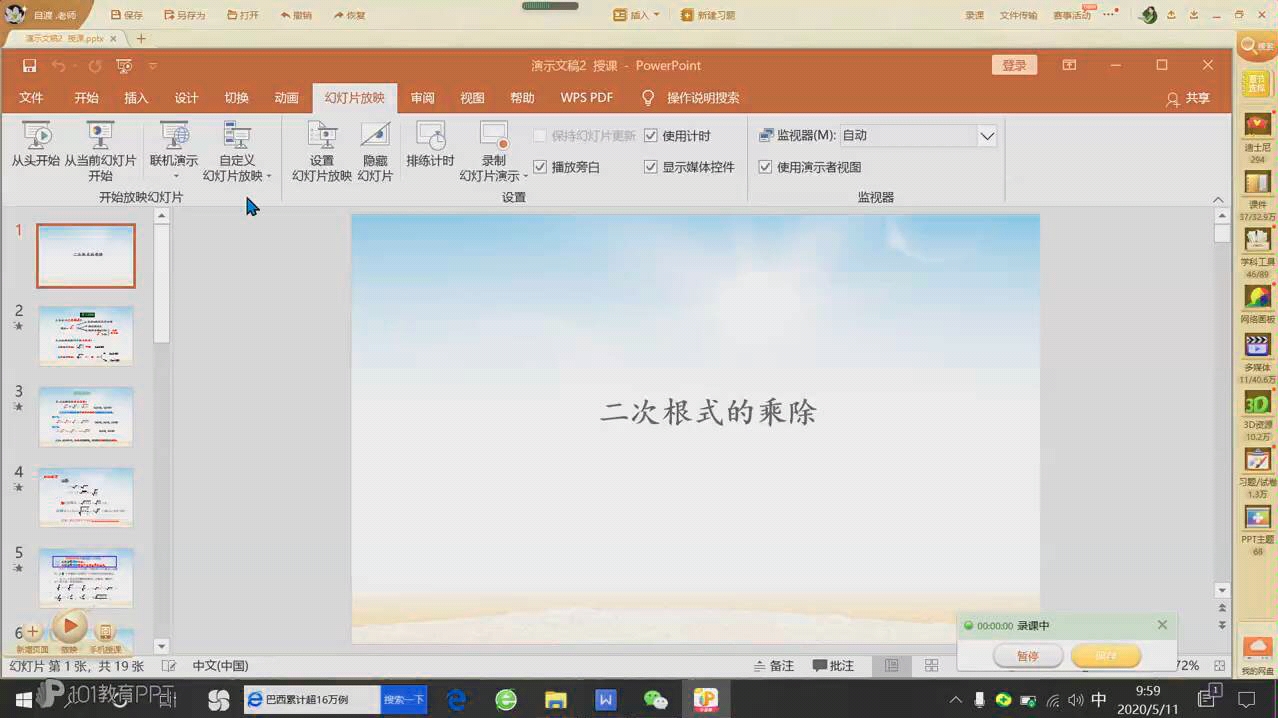Click the 登录 button in title bar
The width and height of the screenshot is (1278, 718).
tap(1013, 64)
